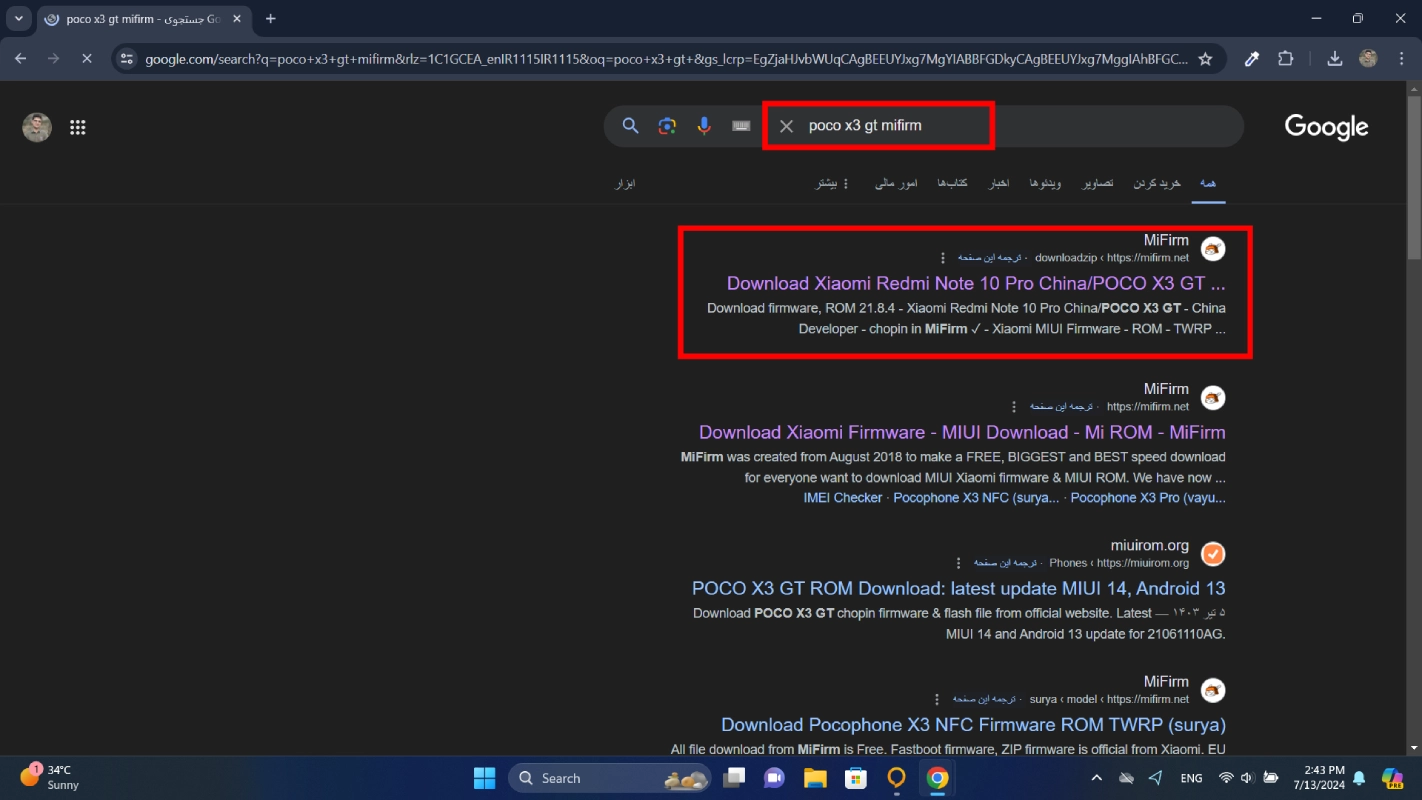
Task: Show hidden system tray icons
Action: pyautogui.click(x=1097, y=778)
